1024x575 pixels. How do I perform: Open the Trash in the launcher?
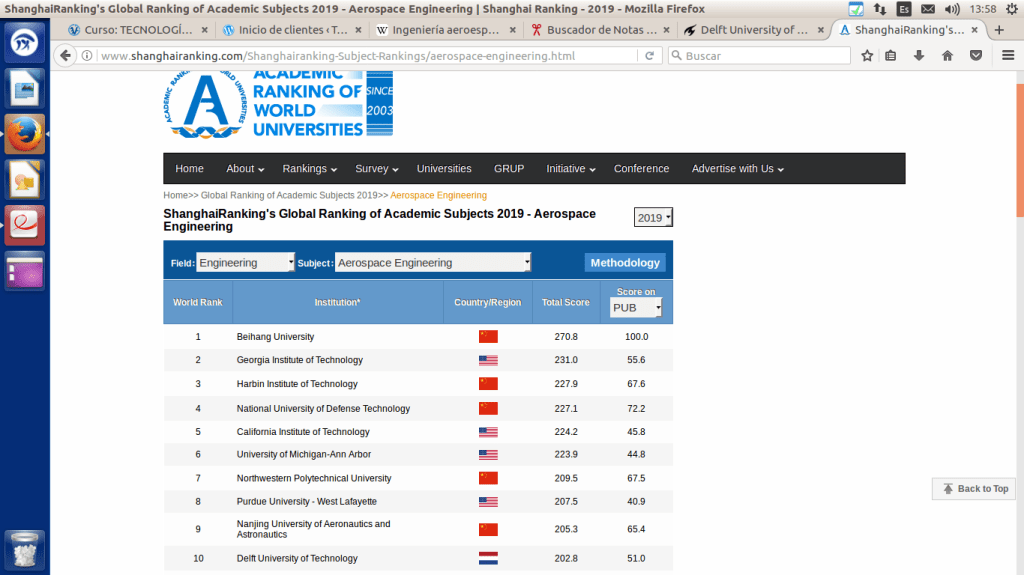tap(24, 551)
